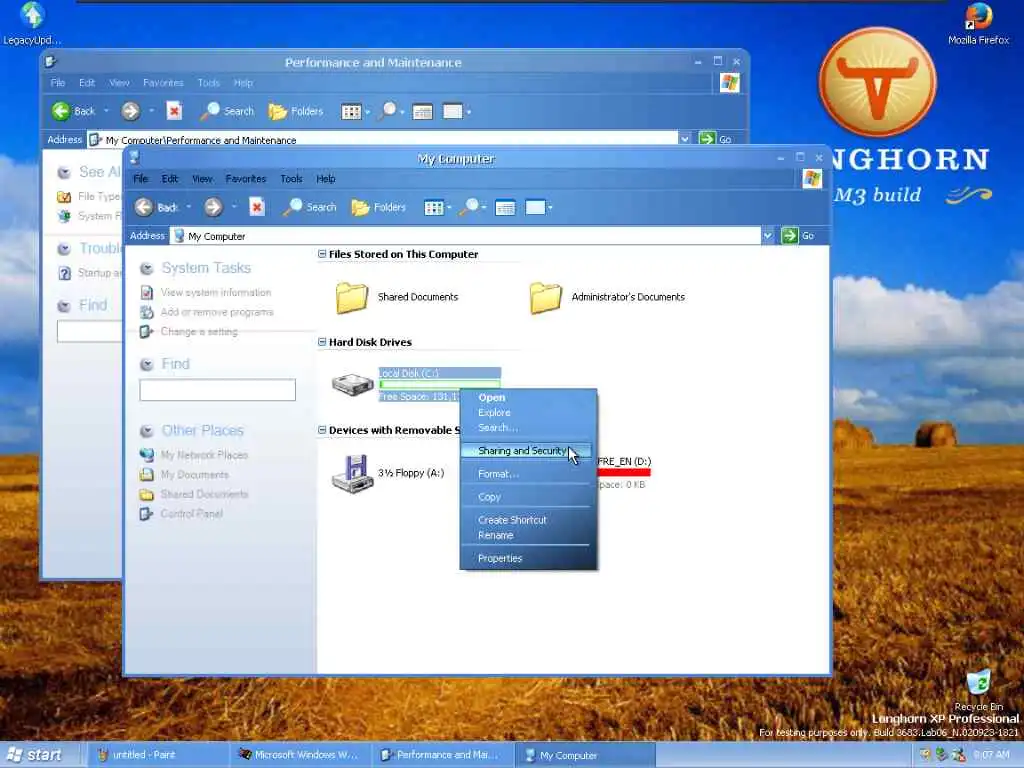Click Back in Performance and Maintenance window
1024x768 pixels.
(x=73, y=111)
